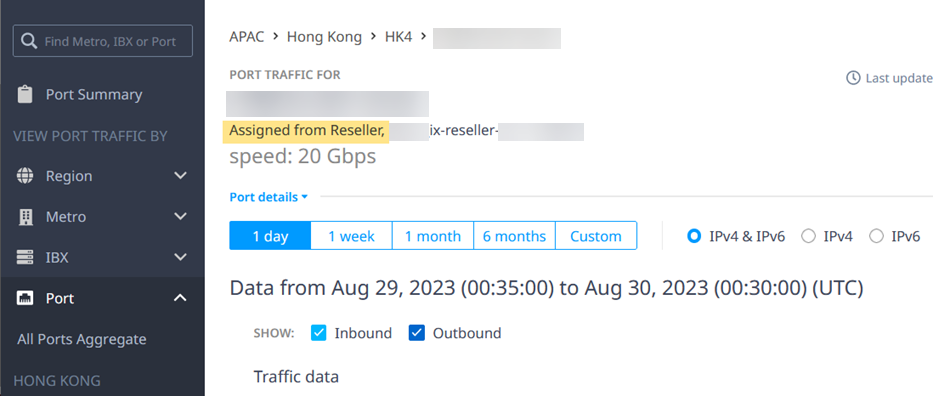Screen dimensions: 933x396
Task: Click the Last updated clock icon
Action: pyautogui.click(x=853, y=78)
